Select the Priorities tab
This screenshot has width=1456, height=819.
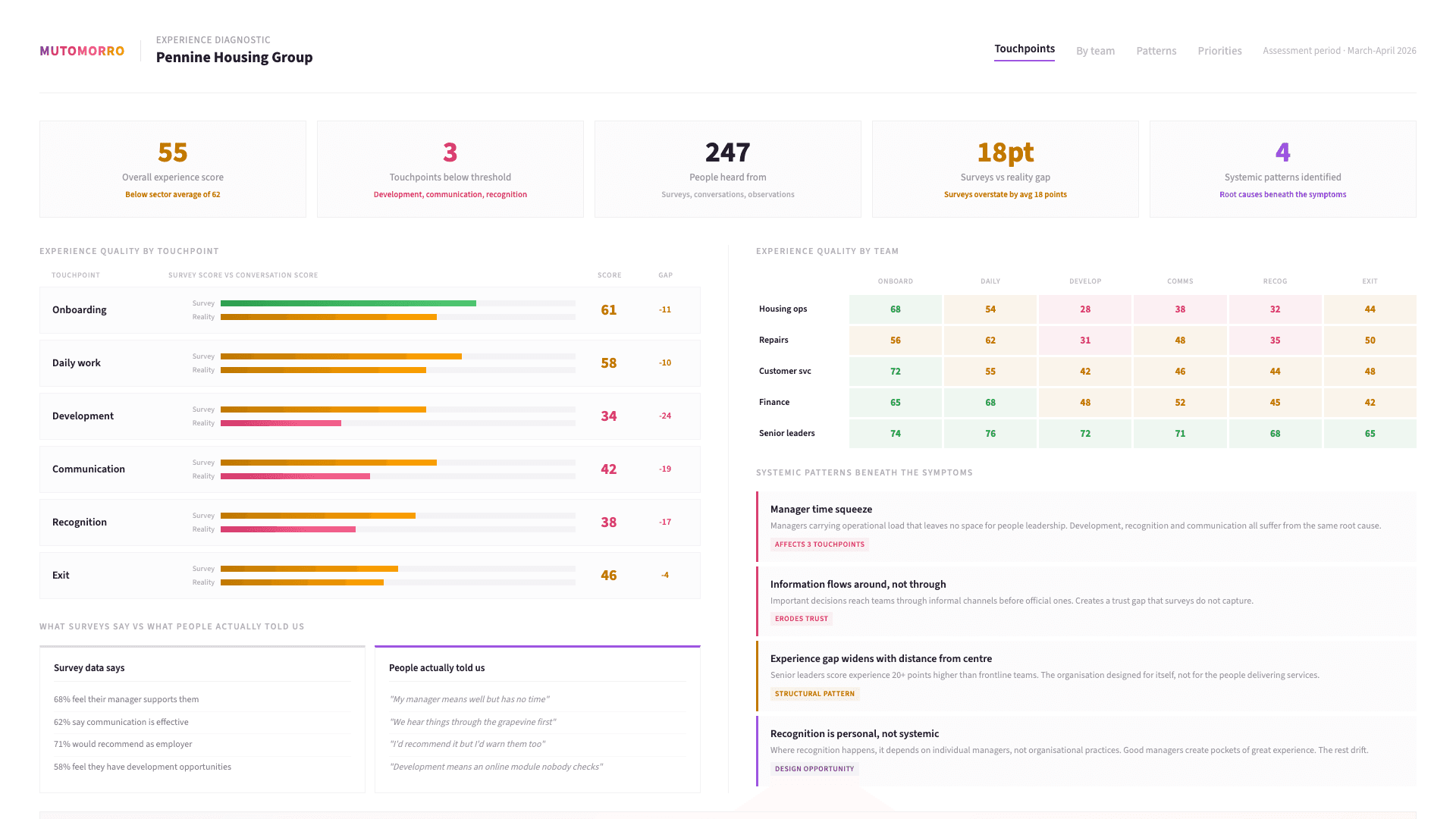pos(1219,50)
